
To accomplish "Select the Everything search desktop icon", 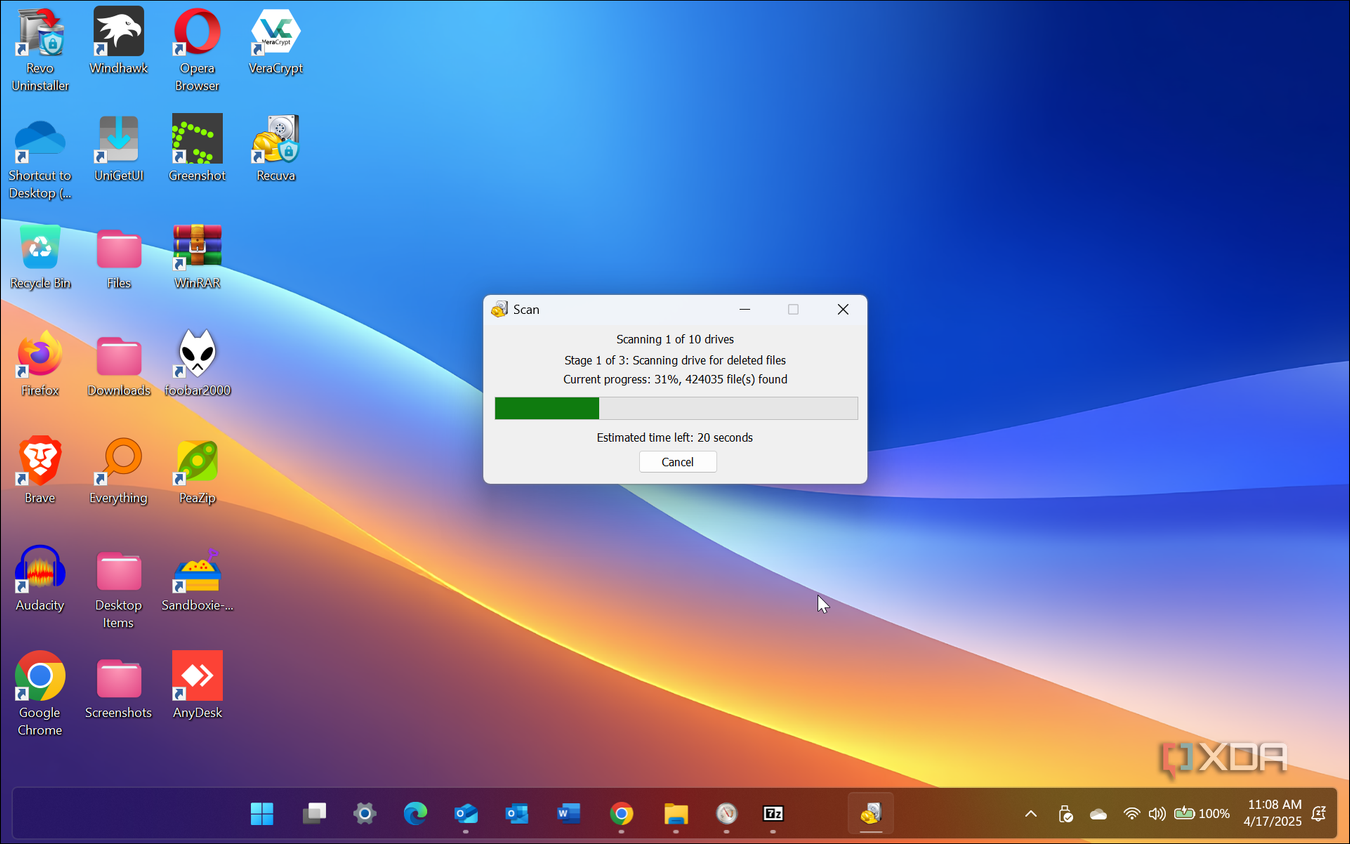I will click(x=118, y=471).
